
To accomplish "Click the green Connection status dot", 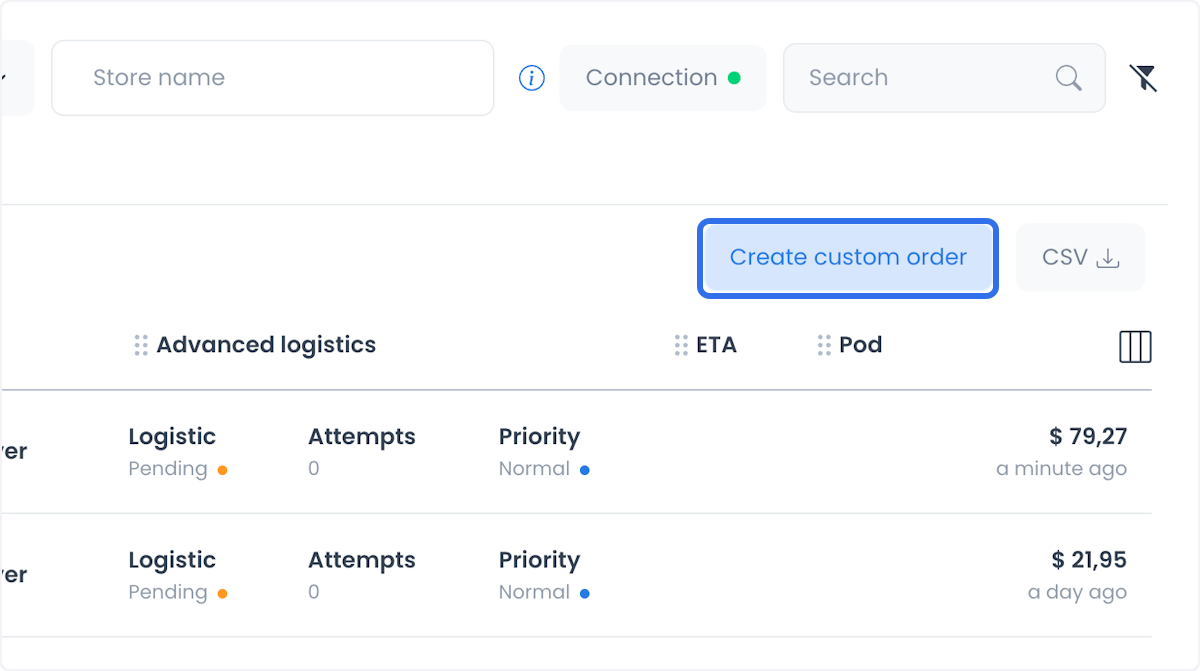I will pyautogui.click(x=734, y=78).
